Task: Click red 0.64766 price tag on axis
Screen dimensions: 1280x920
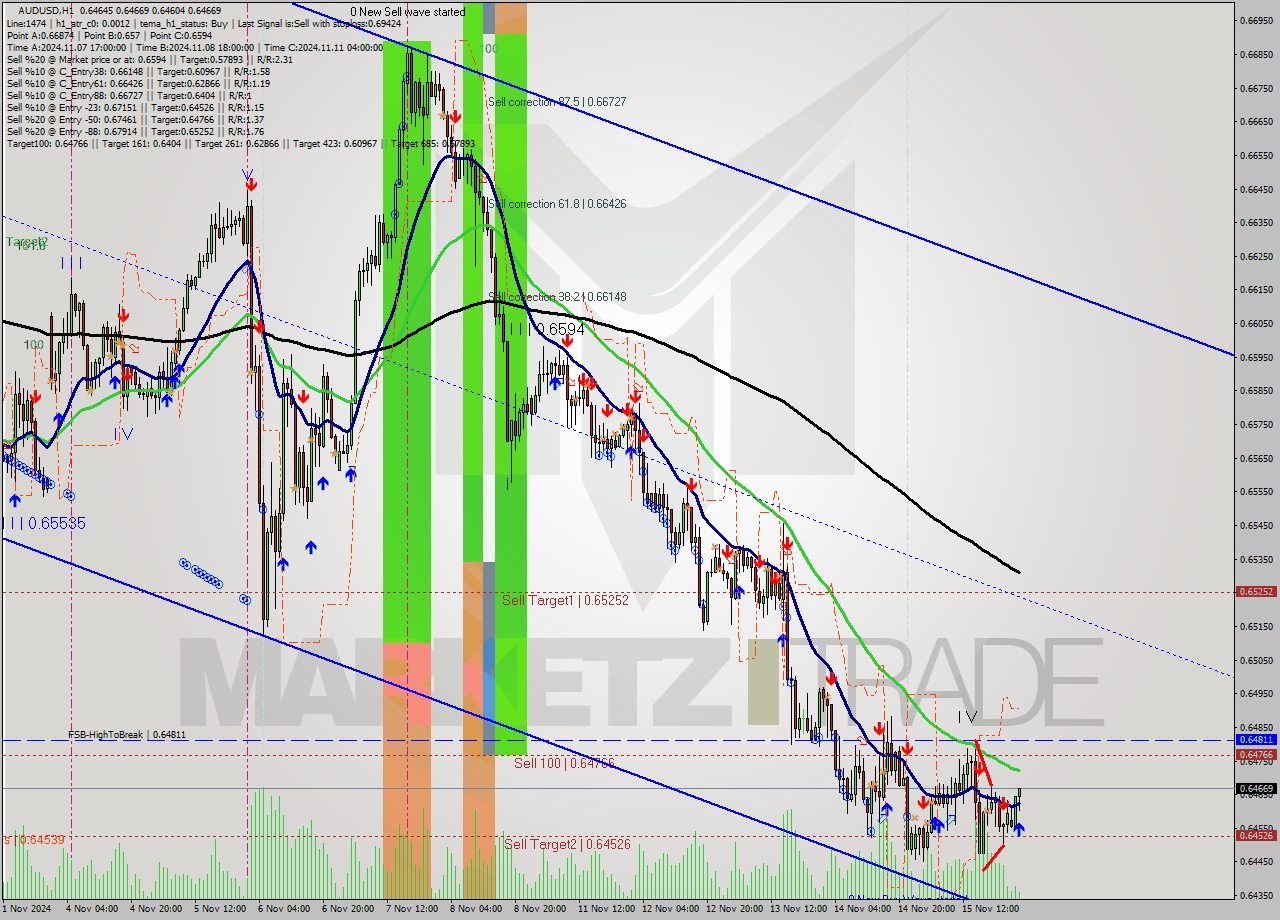Action: pyautogui.click(x=1256, y=755)
